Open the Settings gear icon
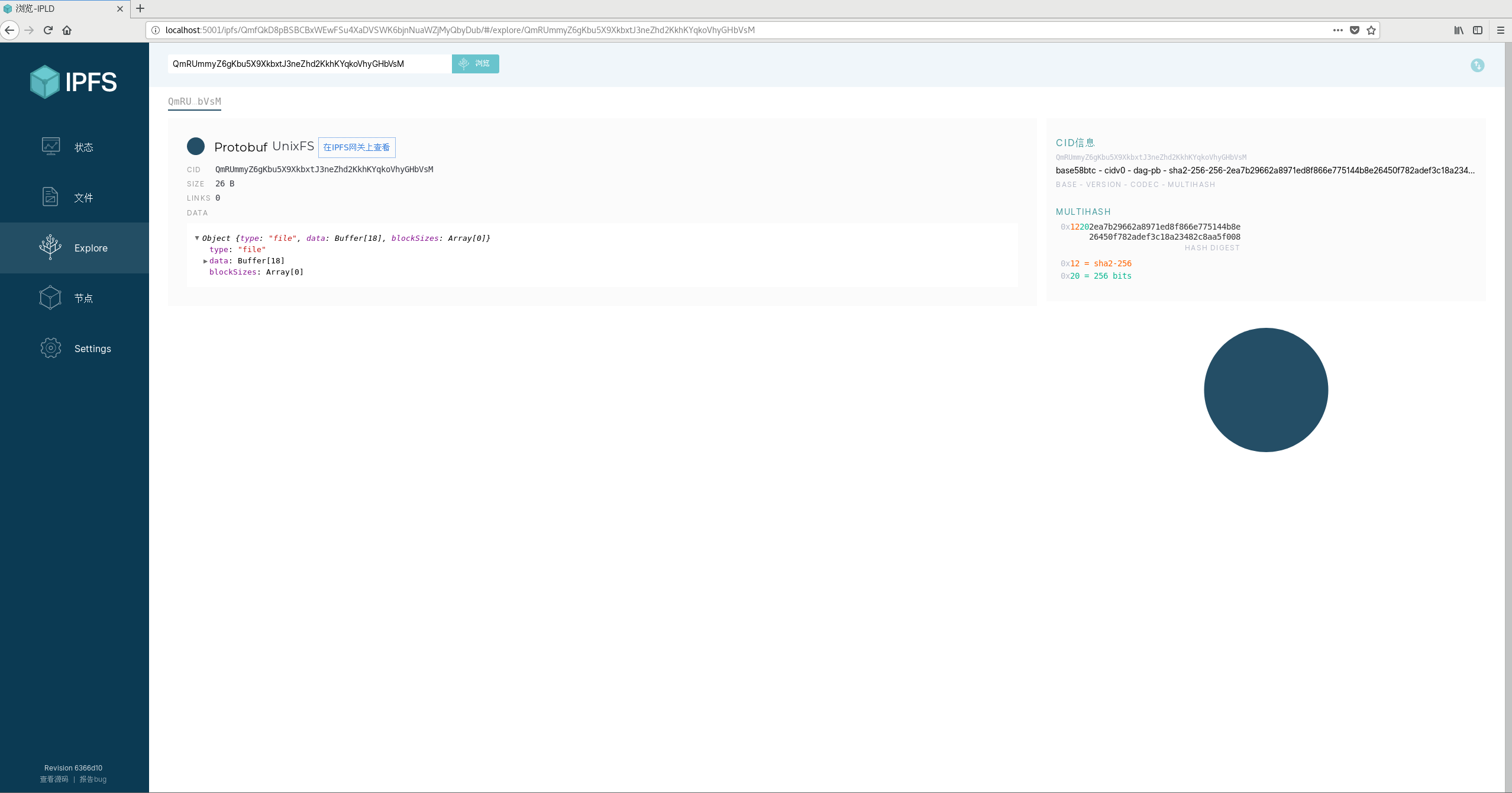1512x793 pixels. (x=51, y=348)
